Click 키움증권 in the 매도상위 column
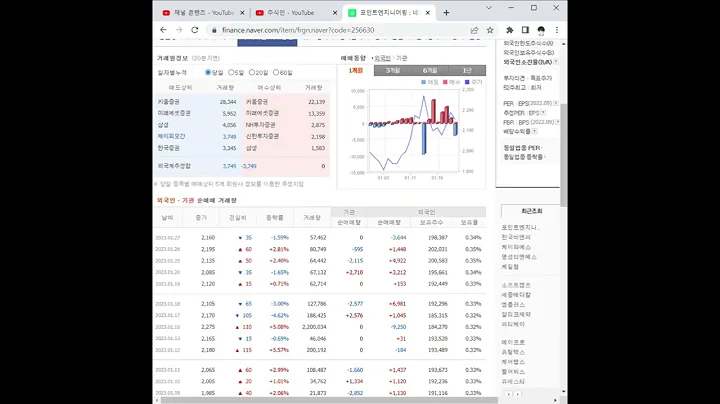The height and width of the screenshot is (404, 720). (168, 102)
